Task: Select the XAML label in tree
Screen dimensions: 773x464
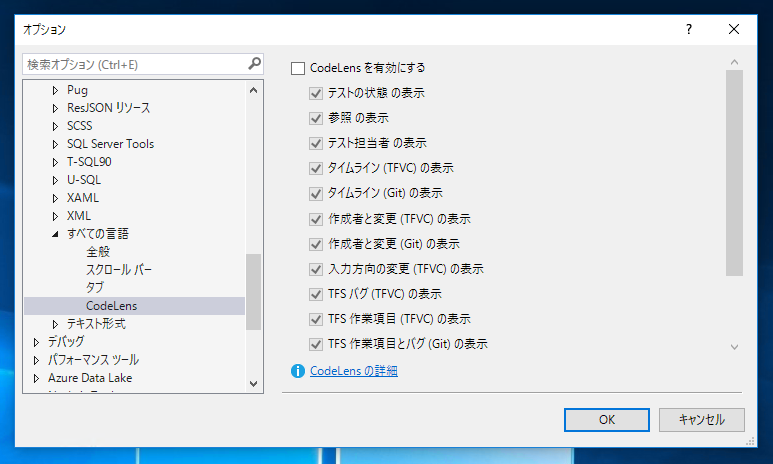Action: pyautogui.click(x=83, y=198)
